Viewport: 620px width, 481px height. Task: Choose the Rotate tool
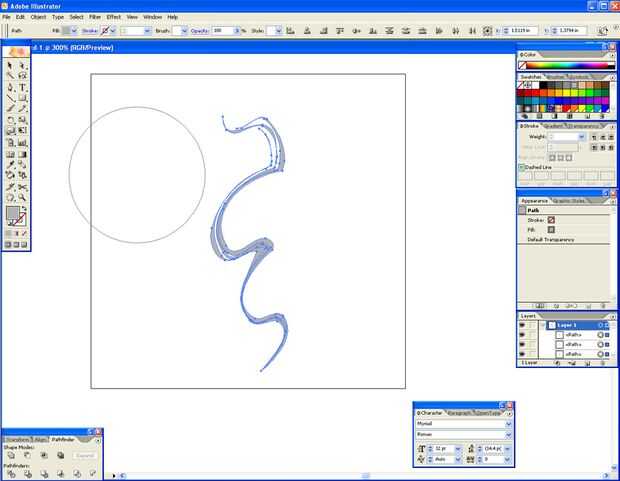(10, 119)
